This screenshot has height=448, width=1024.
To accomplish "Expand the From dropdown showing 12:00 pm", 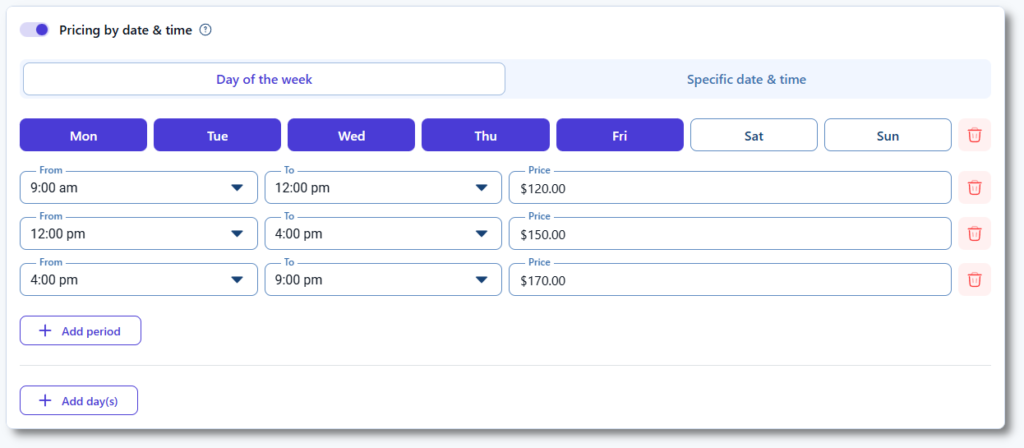I will (138, 234).
